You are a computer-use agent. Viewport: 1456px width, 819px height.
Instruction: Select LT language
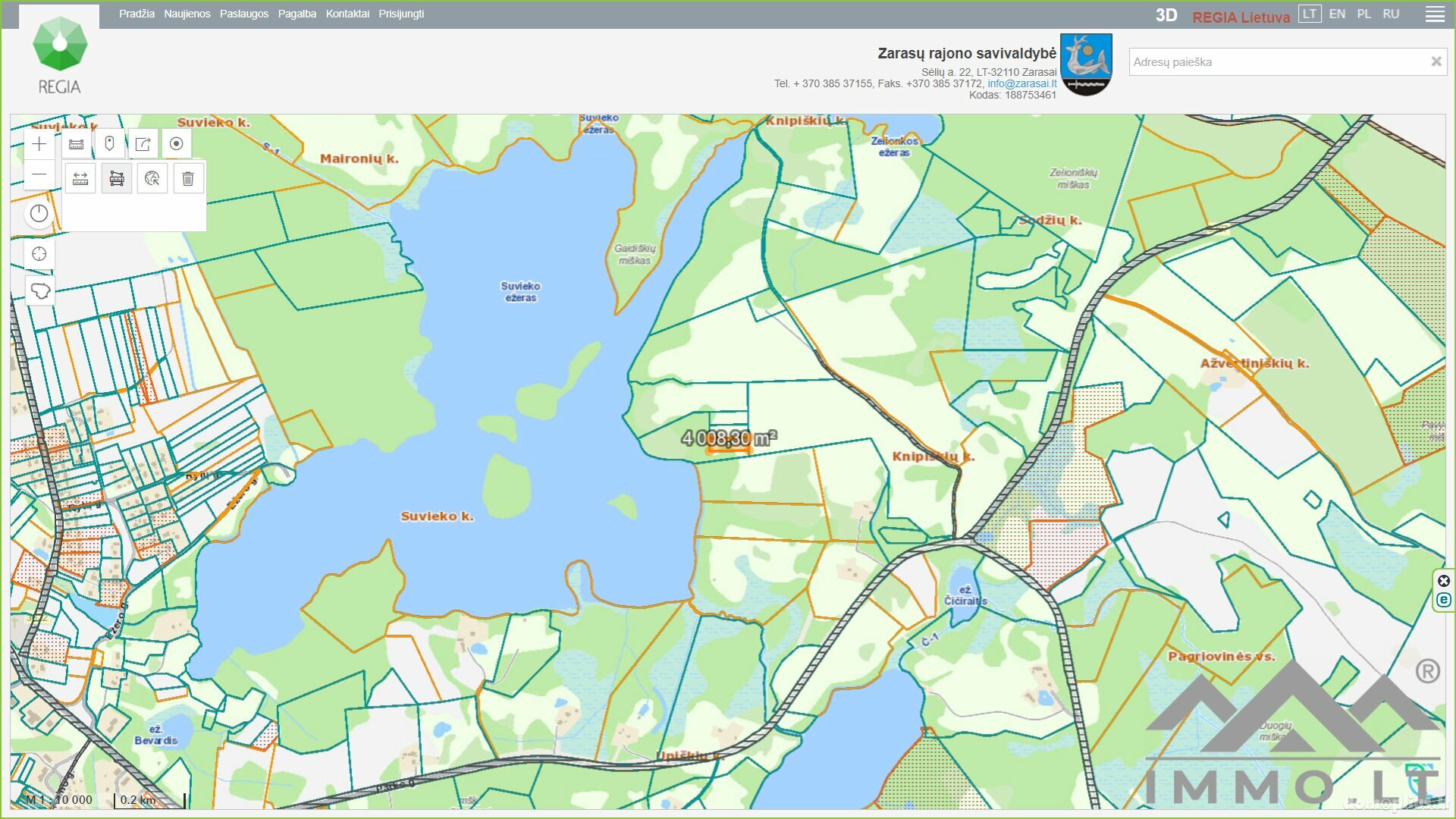1310,14
